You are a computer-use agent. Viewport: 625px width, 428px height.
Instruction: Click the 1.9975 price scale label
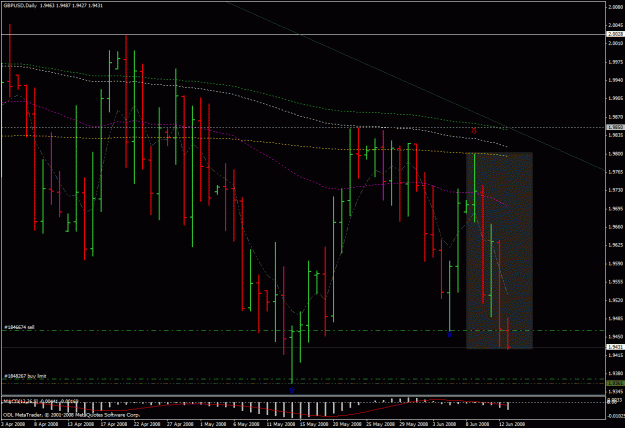[616, 62]
